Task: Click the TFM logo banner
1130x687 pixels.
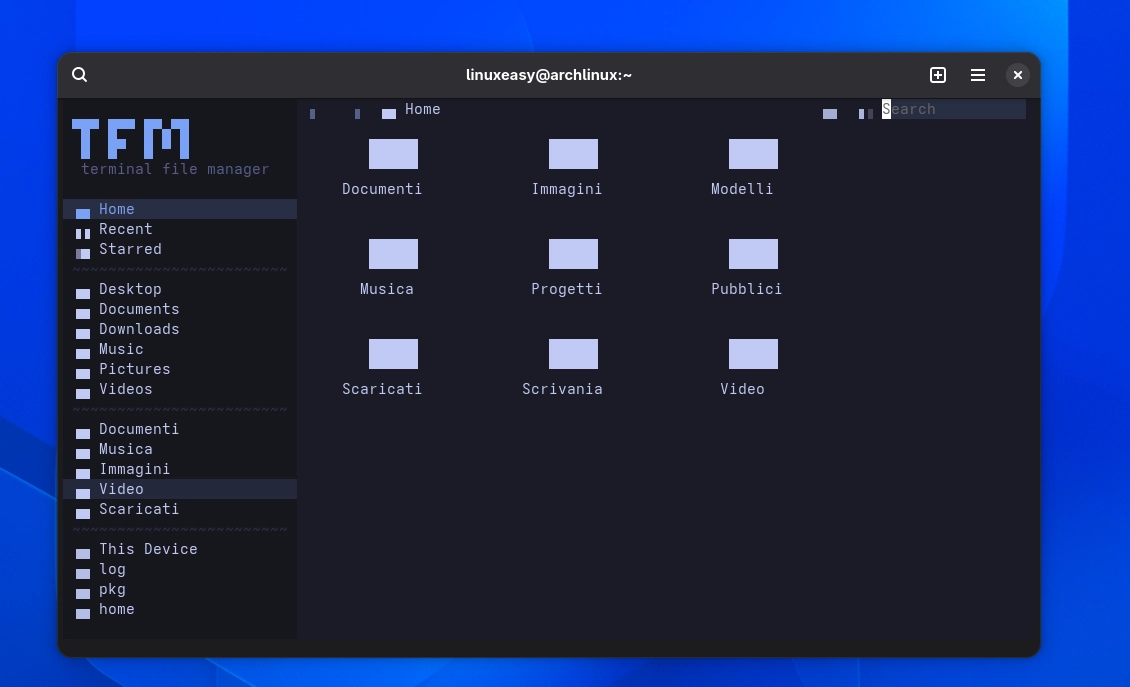Action: [131, 139]
